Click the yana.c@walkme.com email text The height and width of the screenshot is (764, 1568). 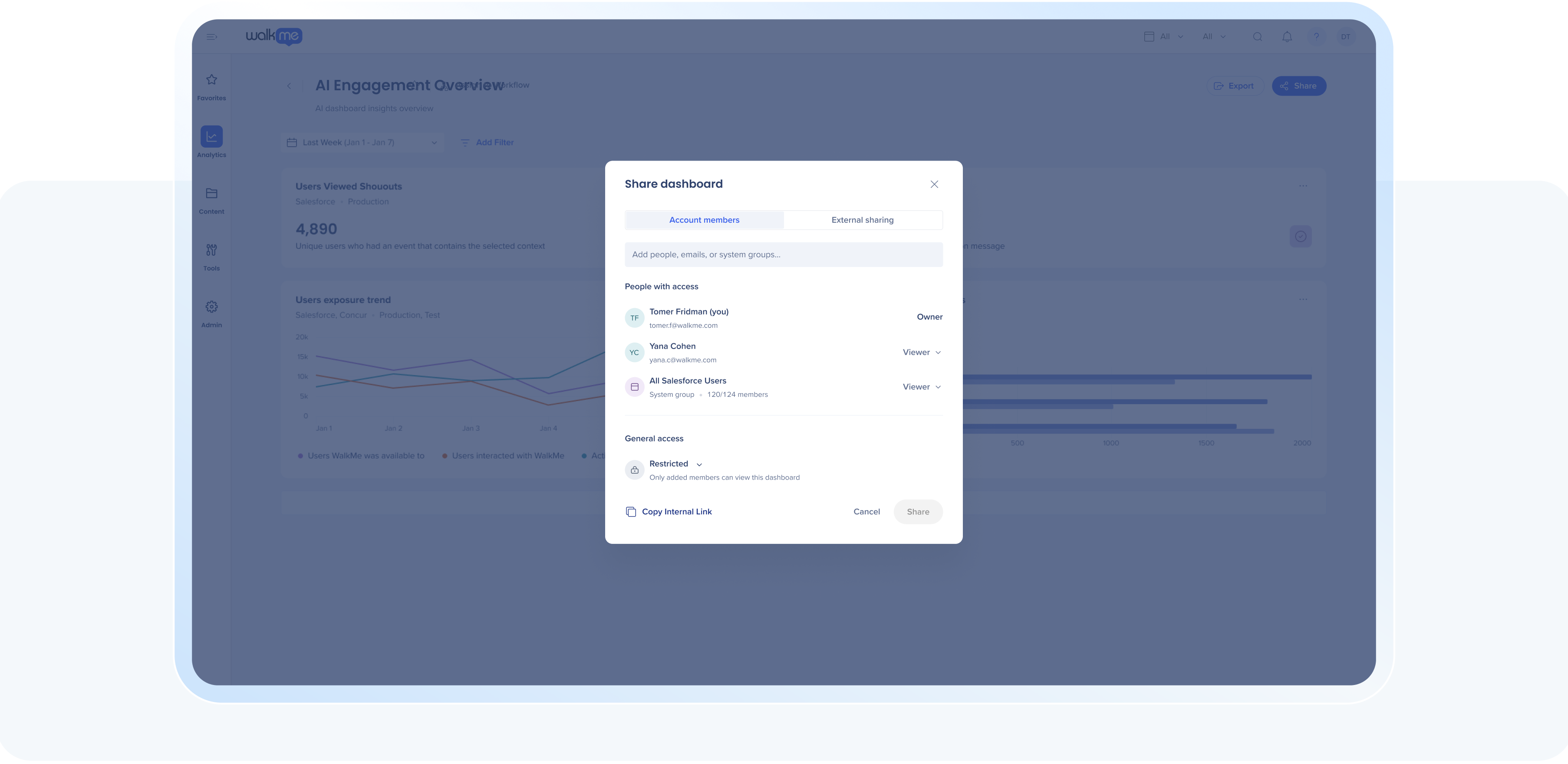pos(682,360)
